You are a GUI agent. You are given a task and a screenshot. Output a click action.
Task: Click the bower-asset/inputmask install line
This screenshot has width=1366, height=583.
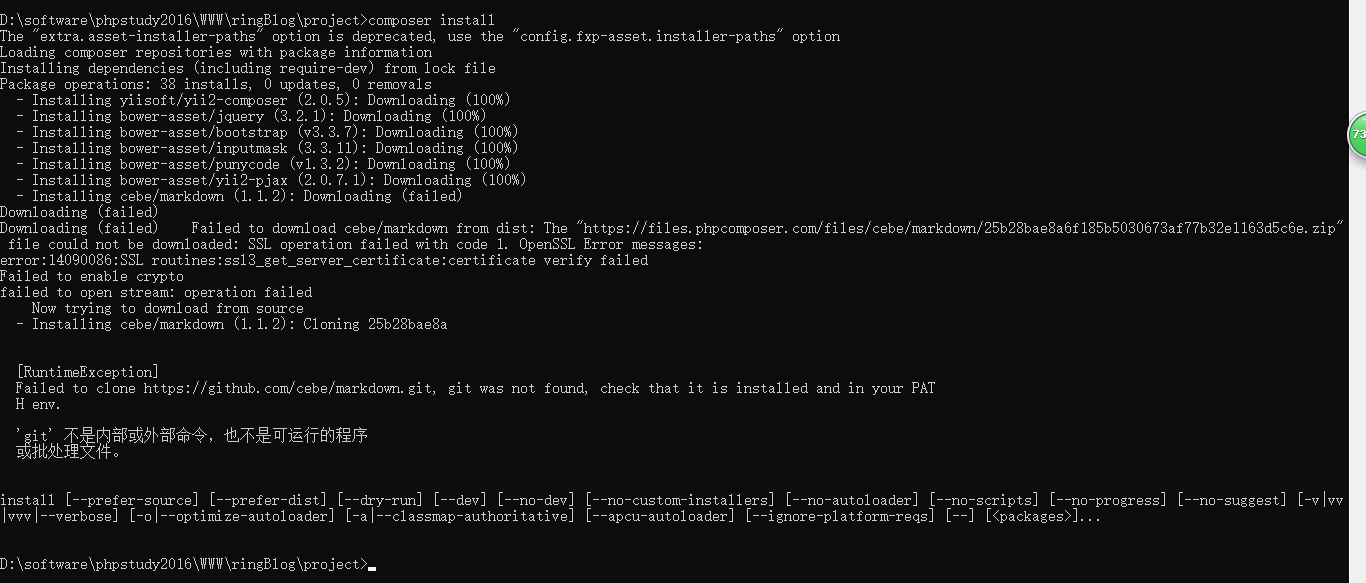tap(268, 148)
